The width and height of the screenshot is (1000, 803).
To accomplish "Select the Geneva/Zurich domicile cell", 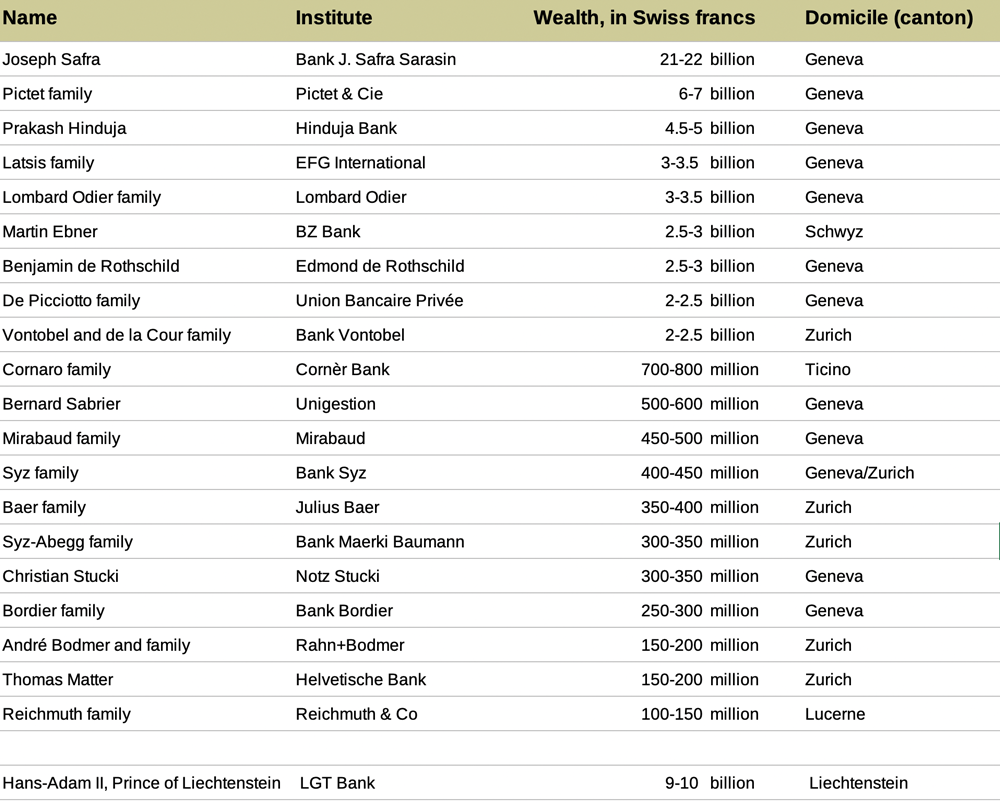I will 860,473.
